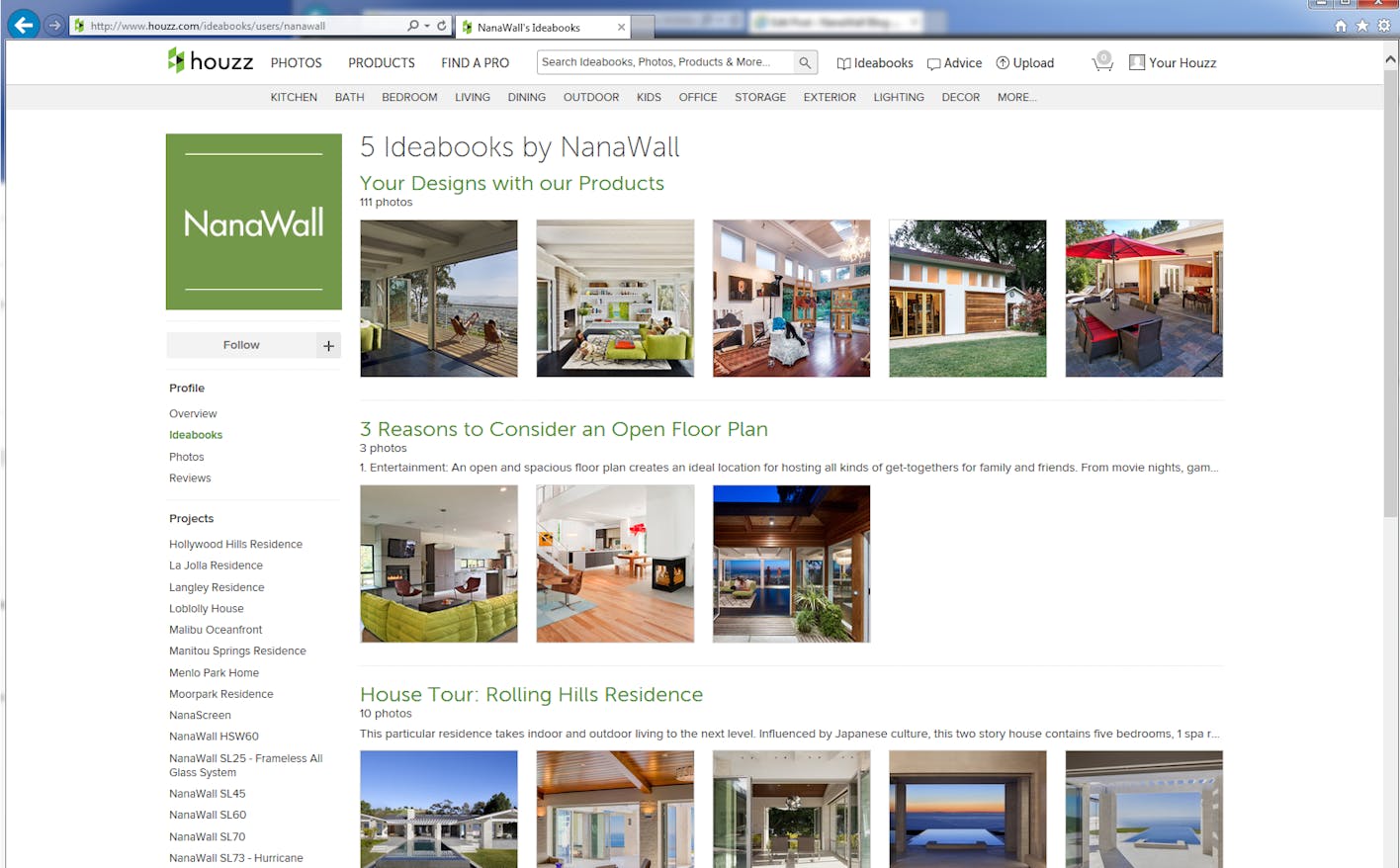Click the page vertical scrollbar thumb

tap(1390, 292)
